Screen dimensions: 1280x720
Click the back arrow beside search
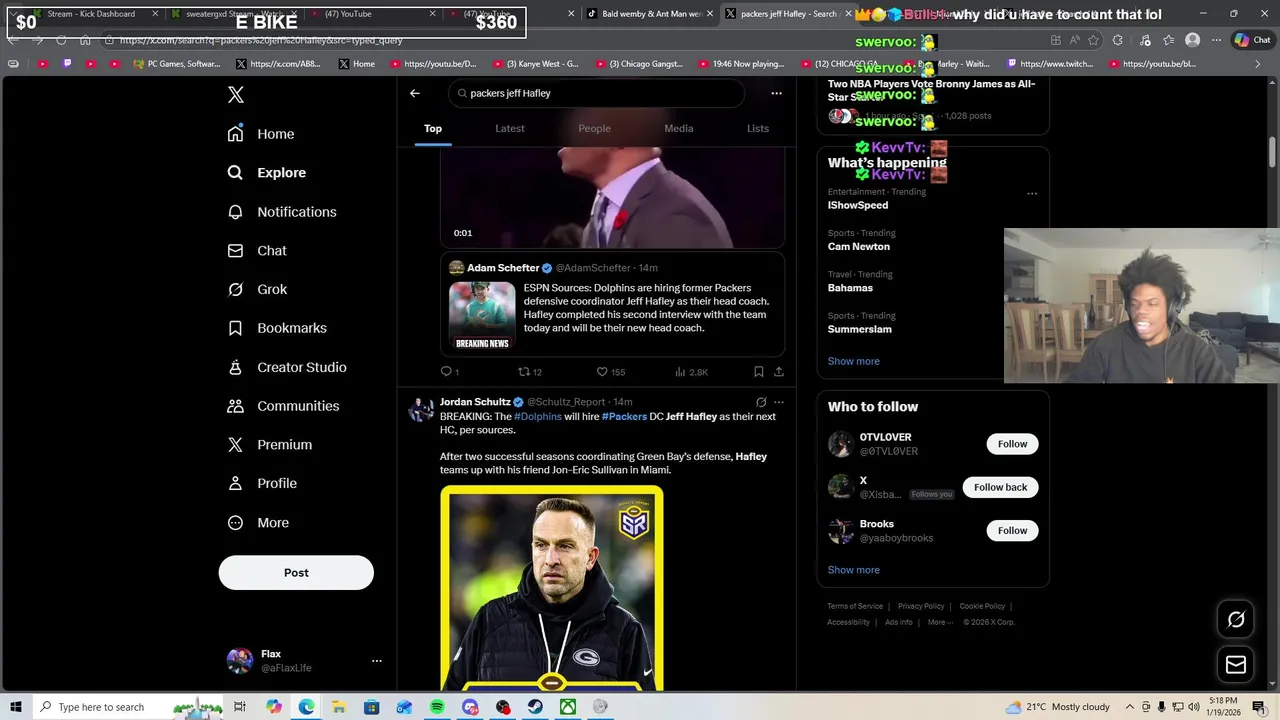pos(415,93)
